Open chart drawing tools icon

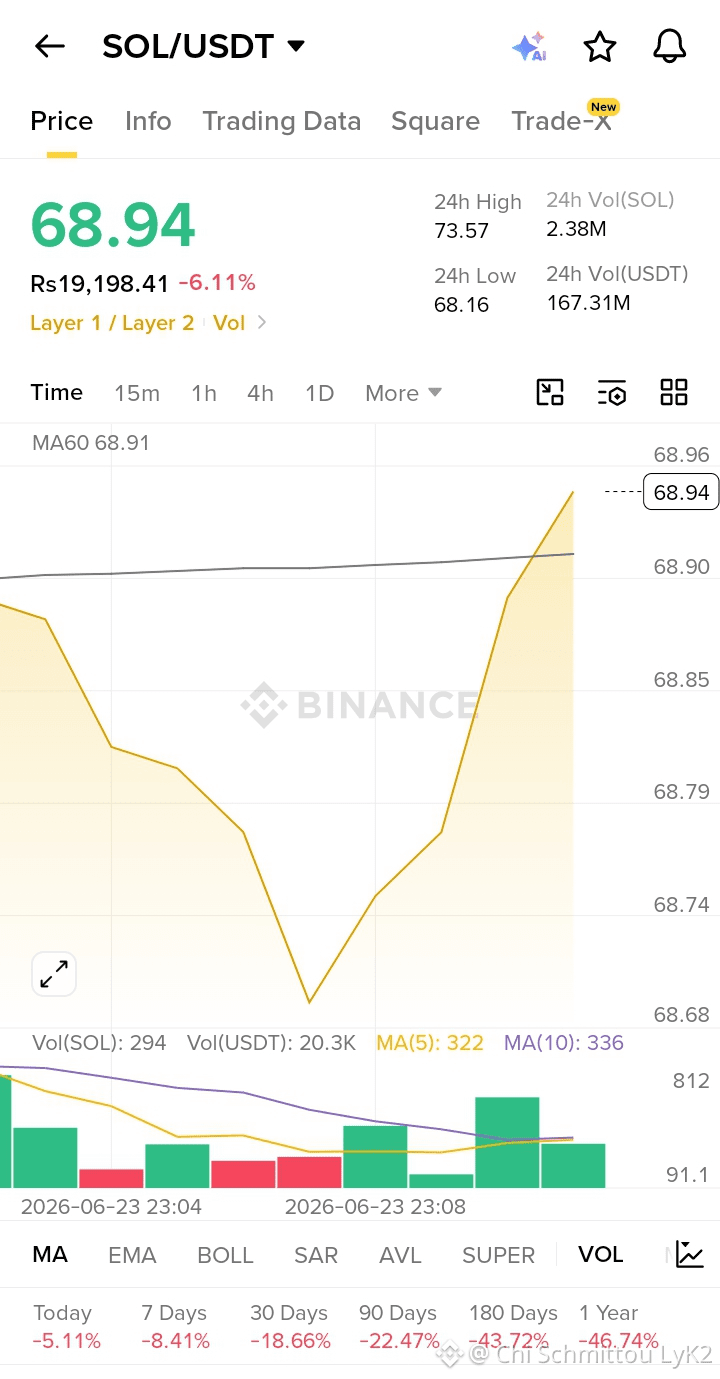click(550, 392)
